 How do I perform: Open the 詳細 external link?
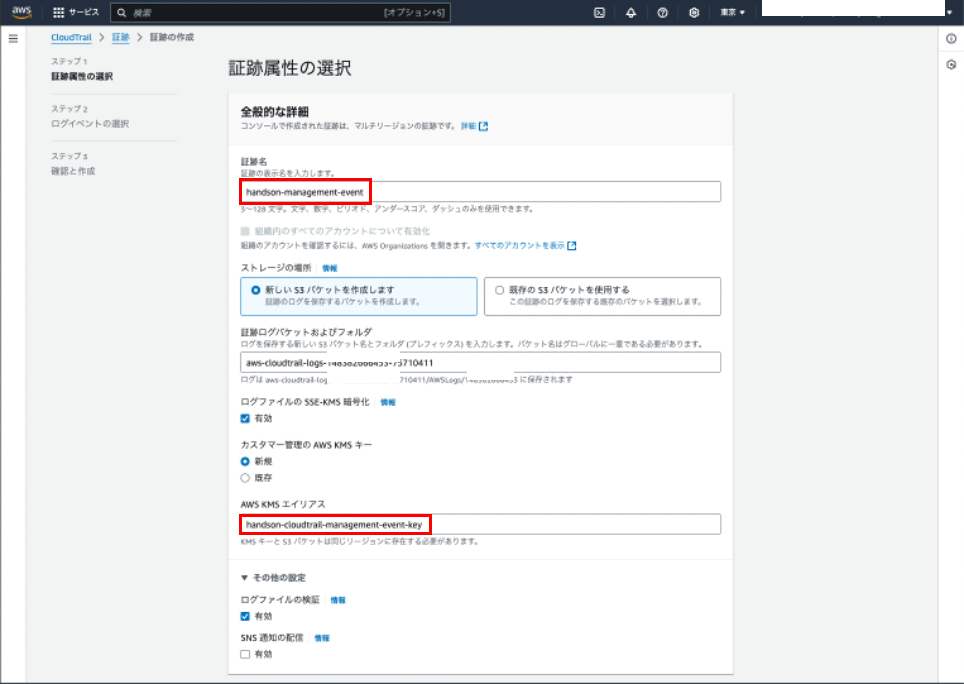(x=474, y=126)
